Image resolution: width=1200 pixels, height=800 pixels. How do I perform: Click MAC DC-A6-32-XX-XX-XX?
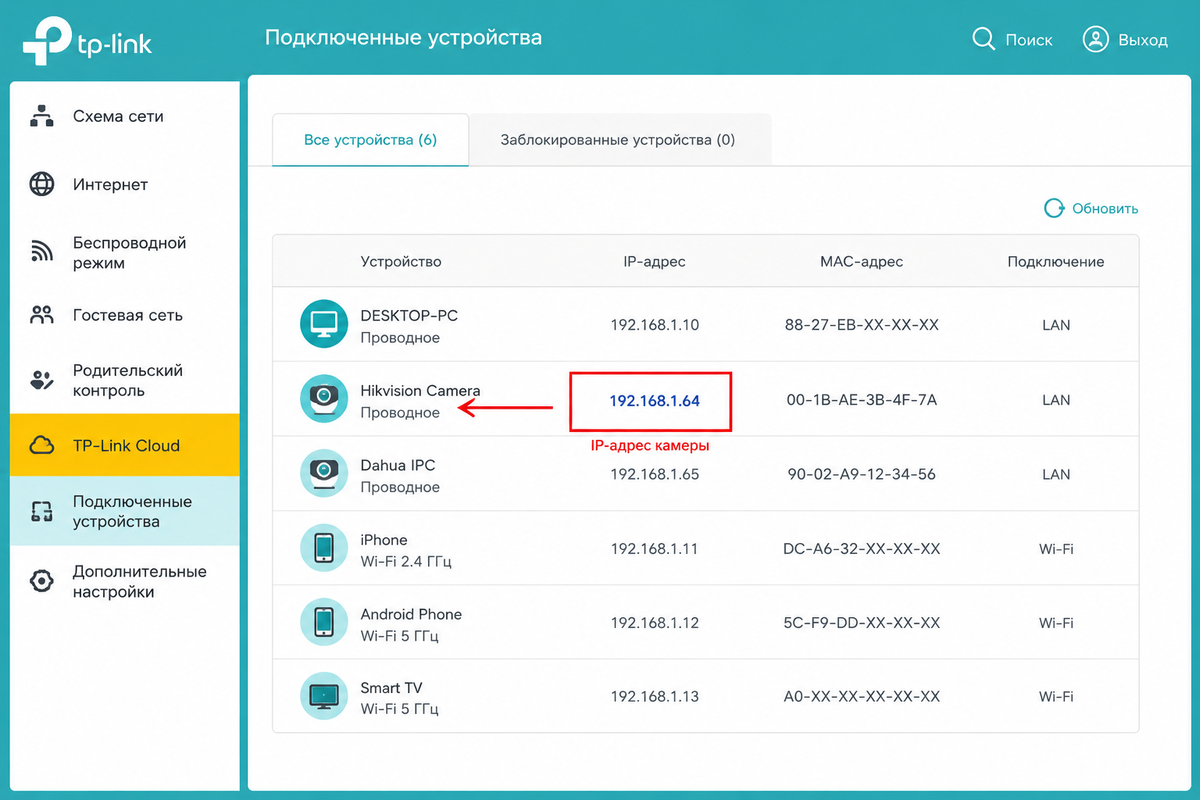pyautogui.click(x=862, y=549)
